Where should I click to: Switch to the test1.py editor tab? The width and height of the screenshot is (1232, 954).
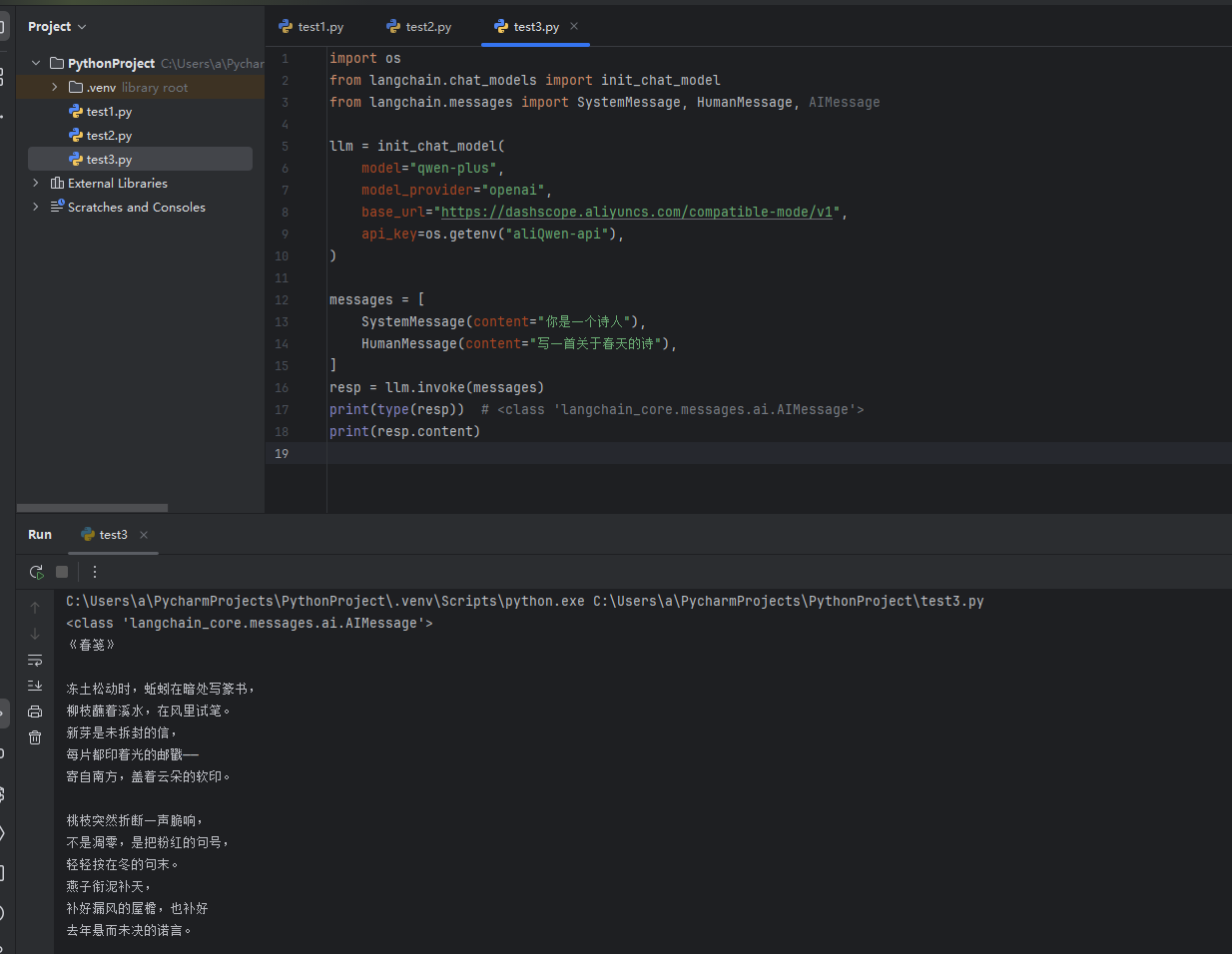tap(311, 27)
